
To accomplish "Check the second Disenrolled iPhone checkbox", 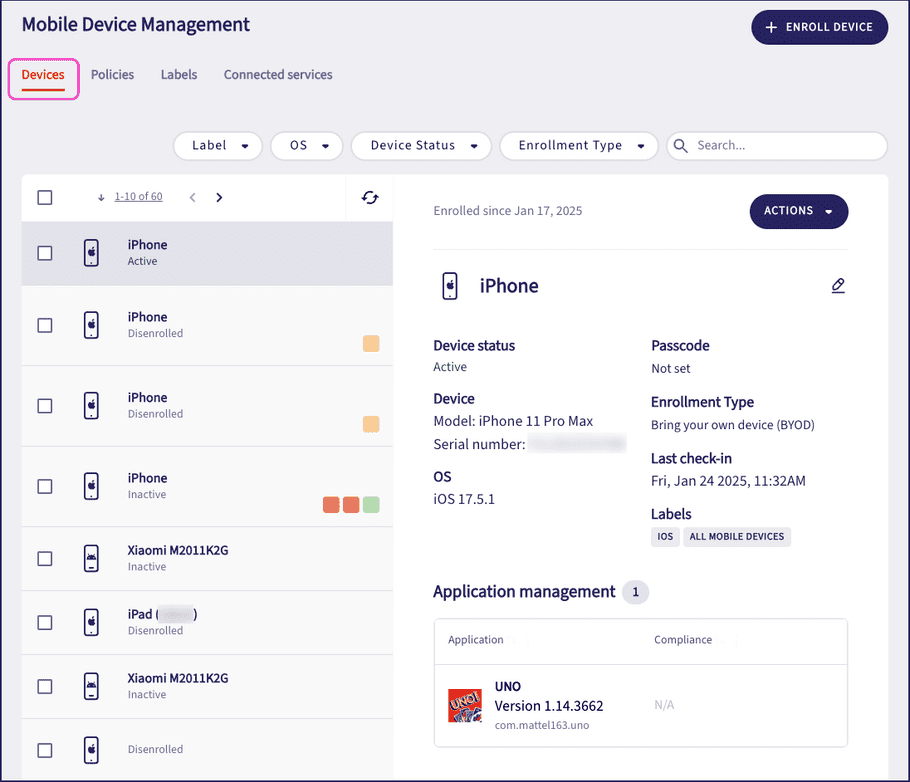I will [45, 406].
